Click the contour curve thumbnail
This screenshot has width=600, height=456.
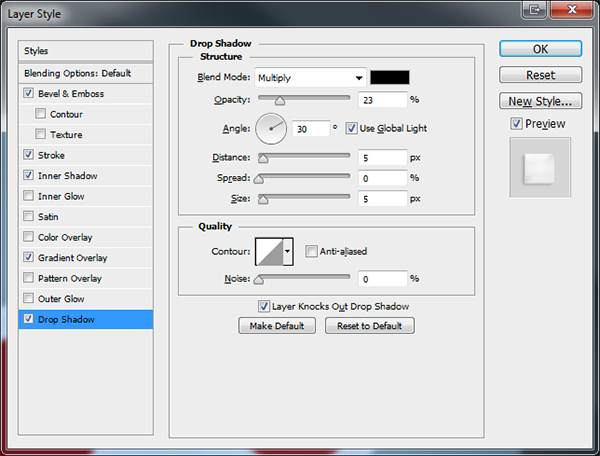pos(269,251)
